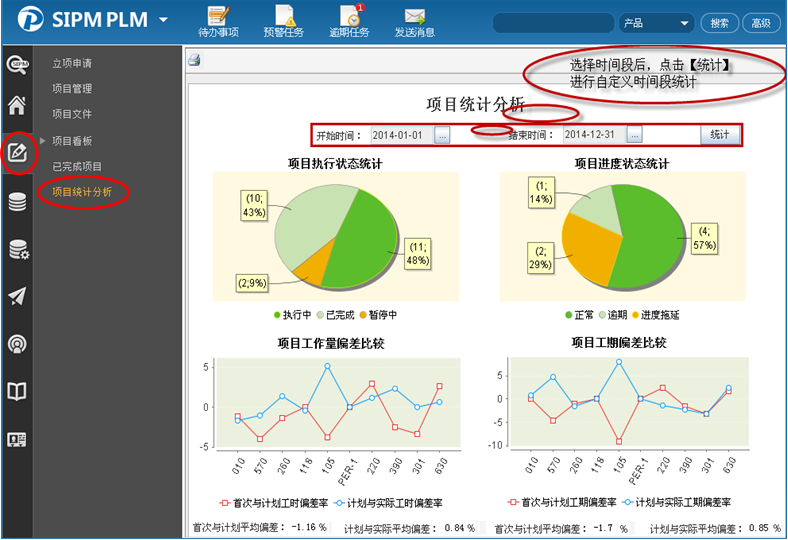
Task: Click 发送消息 envelope icon
Action: point(414,22)
